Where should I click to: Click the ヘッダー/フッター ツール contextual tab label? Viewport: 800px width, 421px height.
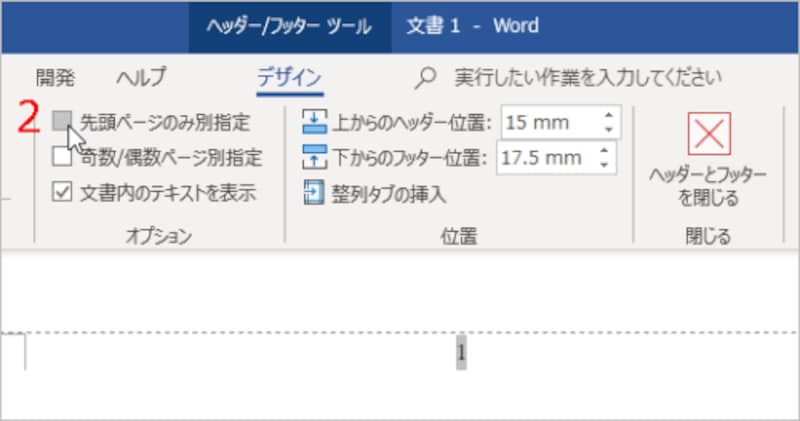[289, 27]
